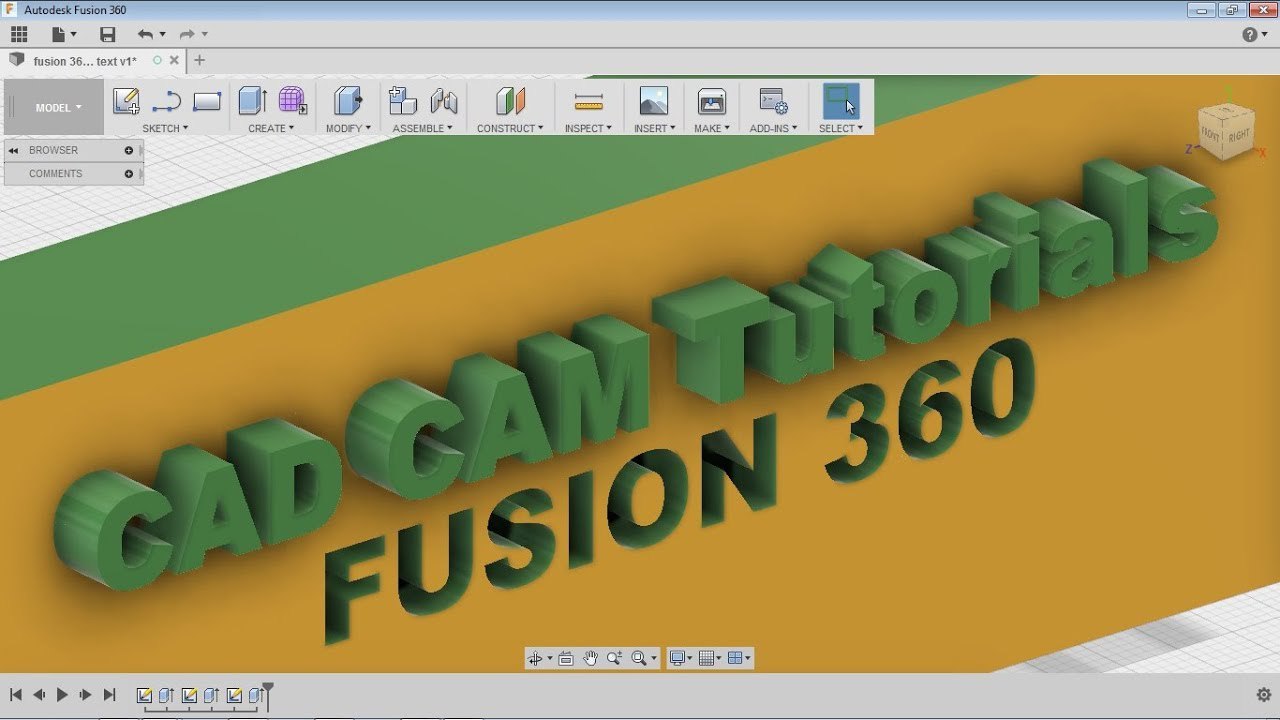1280x720 pixels.
Task: Open the undo history arrow
Action: point(163,35)
